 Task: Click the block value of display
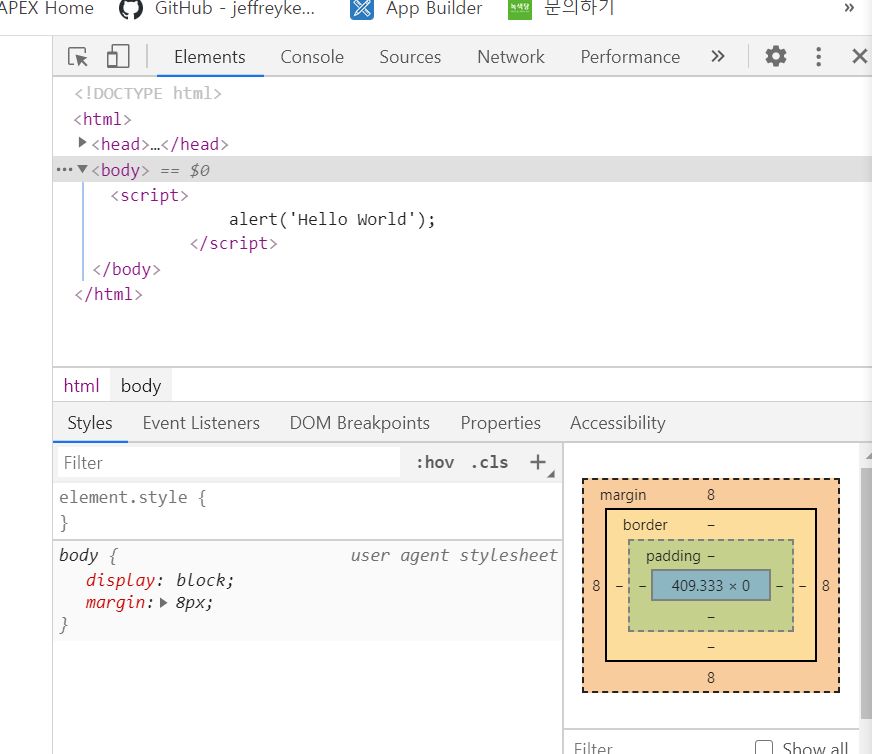(x=200, y=580)
